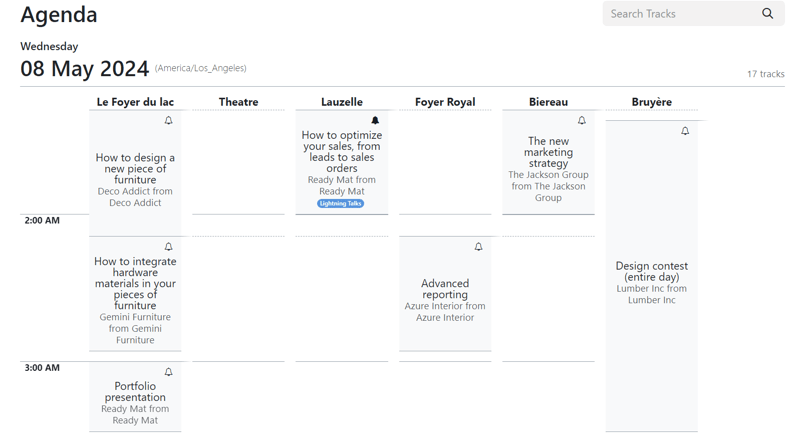Open 'How to optimize your sales' talk
Viewport: 804px width, 436px height.
coord(341,152)
